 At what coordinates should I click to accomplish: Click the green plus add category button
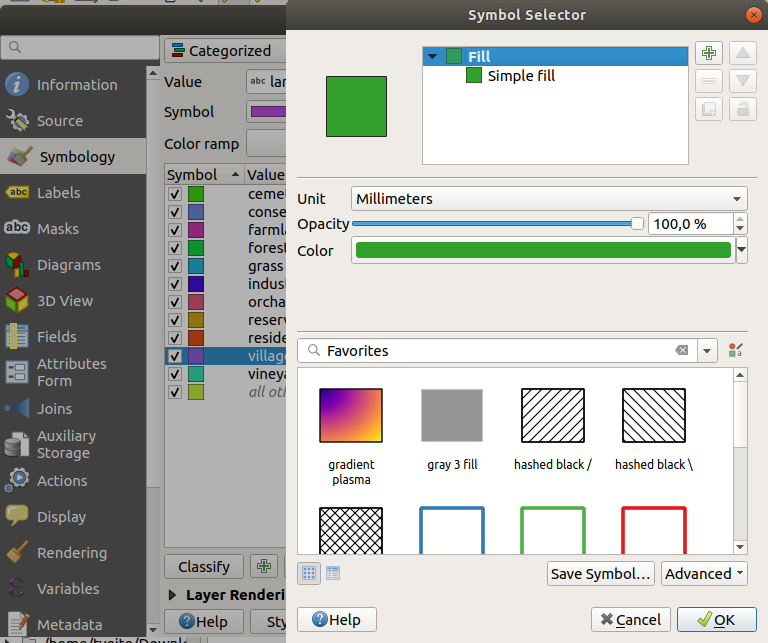(264, 566)
